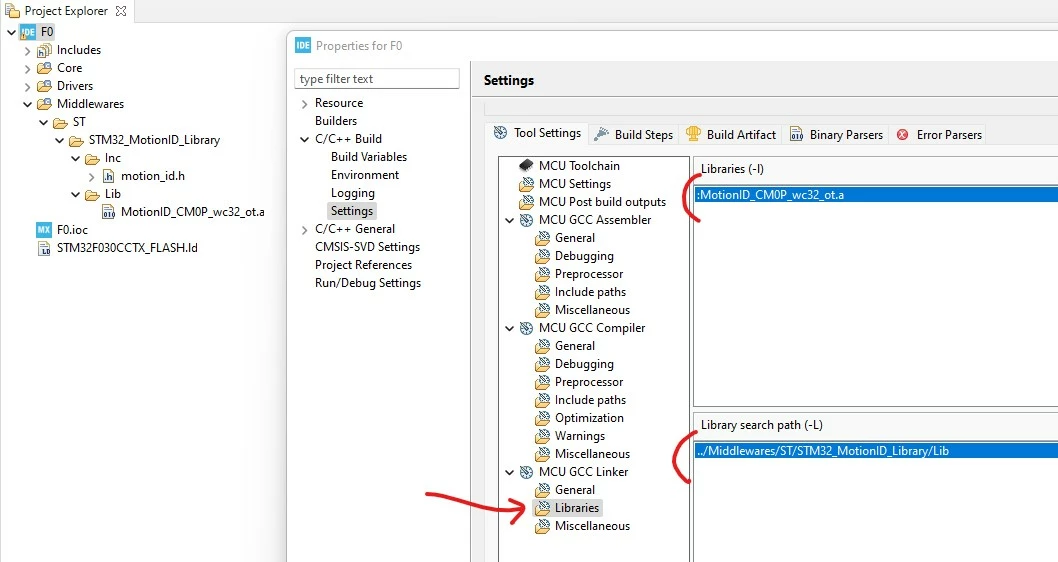Select General under MCU GCC Linker

(x=575, y=490)
